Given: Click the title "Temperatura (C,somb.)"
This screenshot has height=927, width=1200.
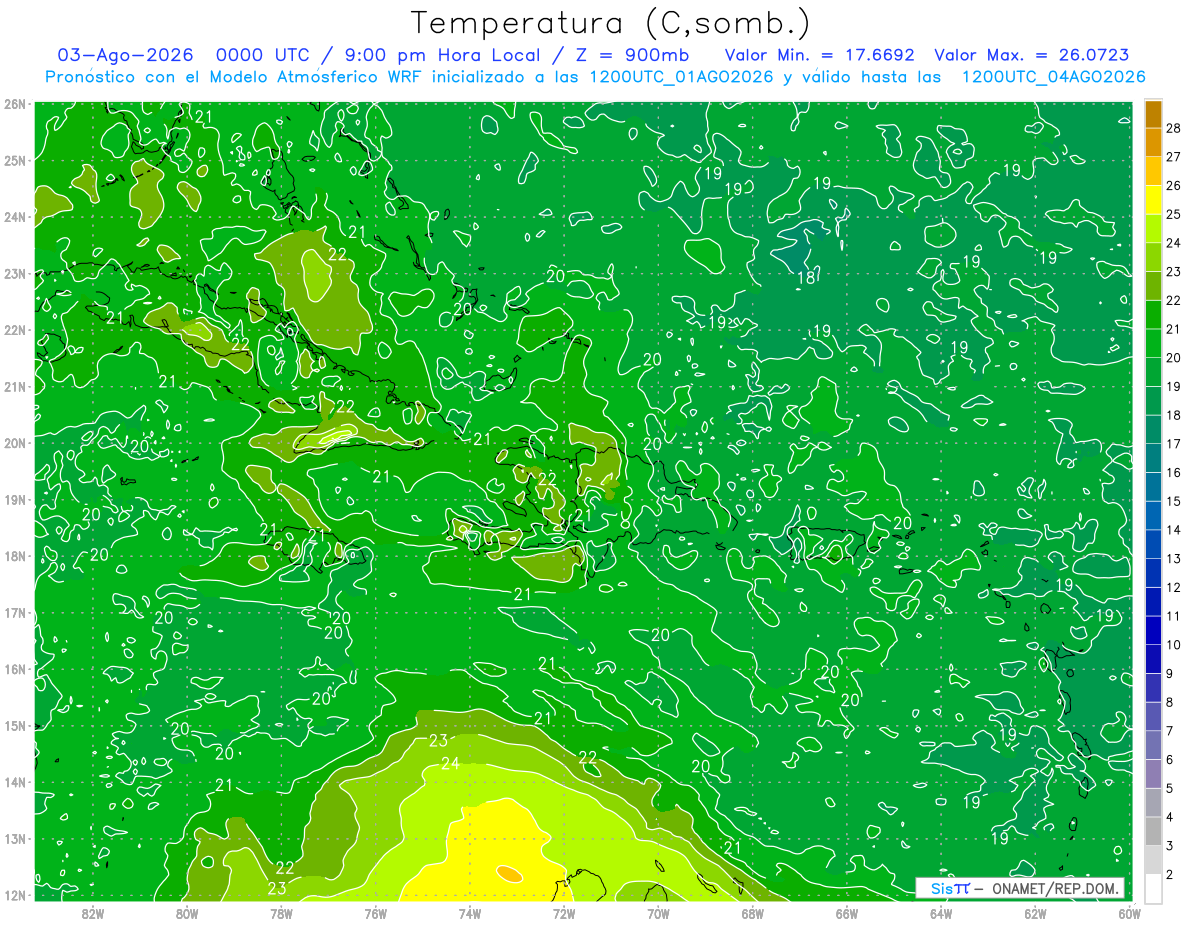Looking at the screenshot, I should tap(611, 23).
